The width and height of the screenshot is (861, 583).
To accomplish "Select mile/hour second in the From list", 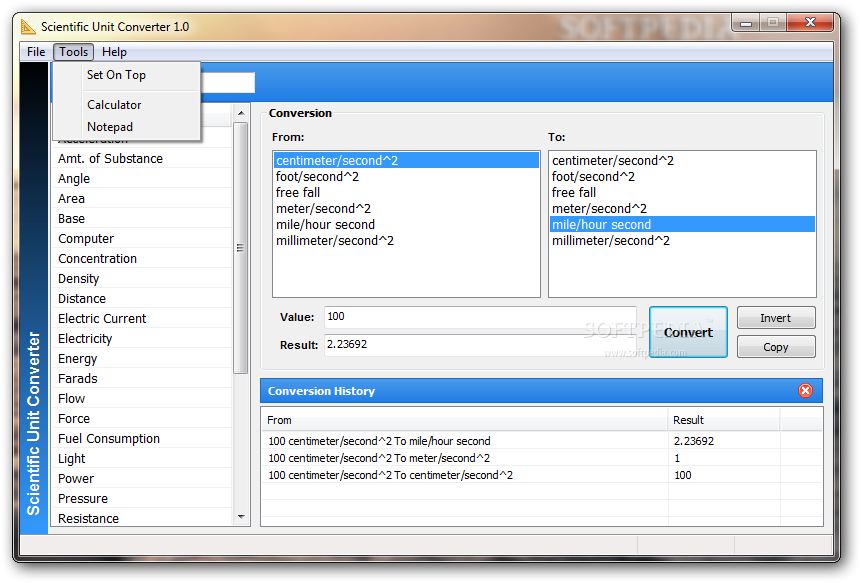I will (x=406, y=225).
